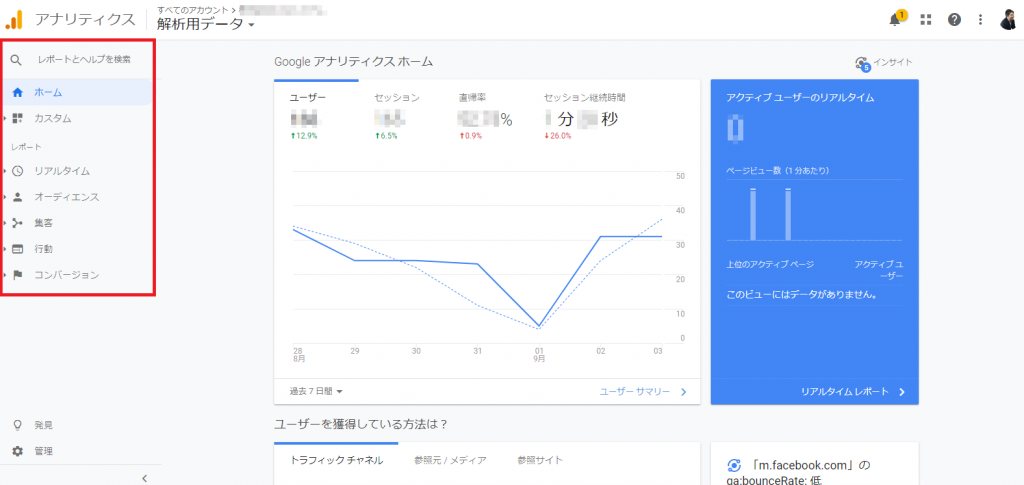Open the 過去 7 日間 date range dropdown
The width and height of the screenshot is (1024, 485).
(316, 392)
